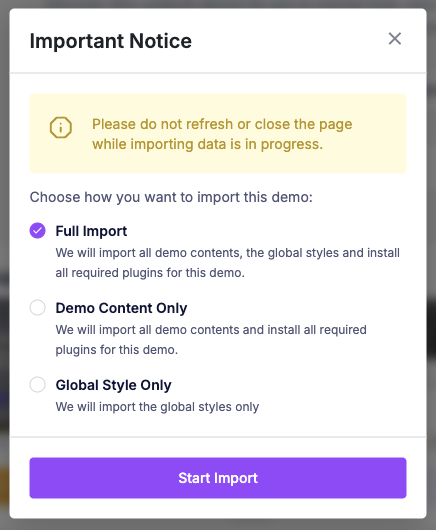Image resolution: width=436 pixels, height=530 pixels.
Task: Select the Demo Content Only radio button
Action: pyautogui.click(x=38, y=308)
